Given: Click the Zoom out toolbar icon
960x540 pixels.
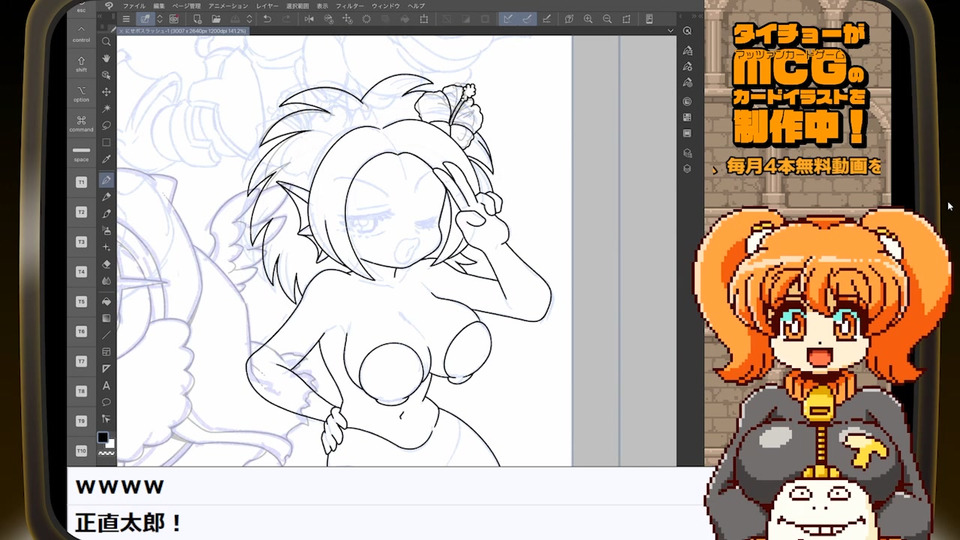Looking at the screenshot, I should click(607, 19).
